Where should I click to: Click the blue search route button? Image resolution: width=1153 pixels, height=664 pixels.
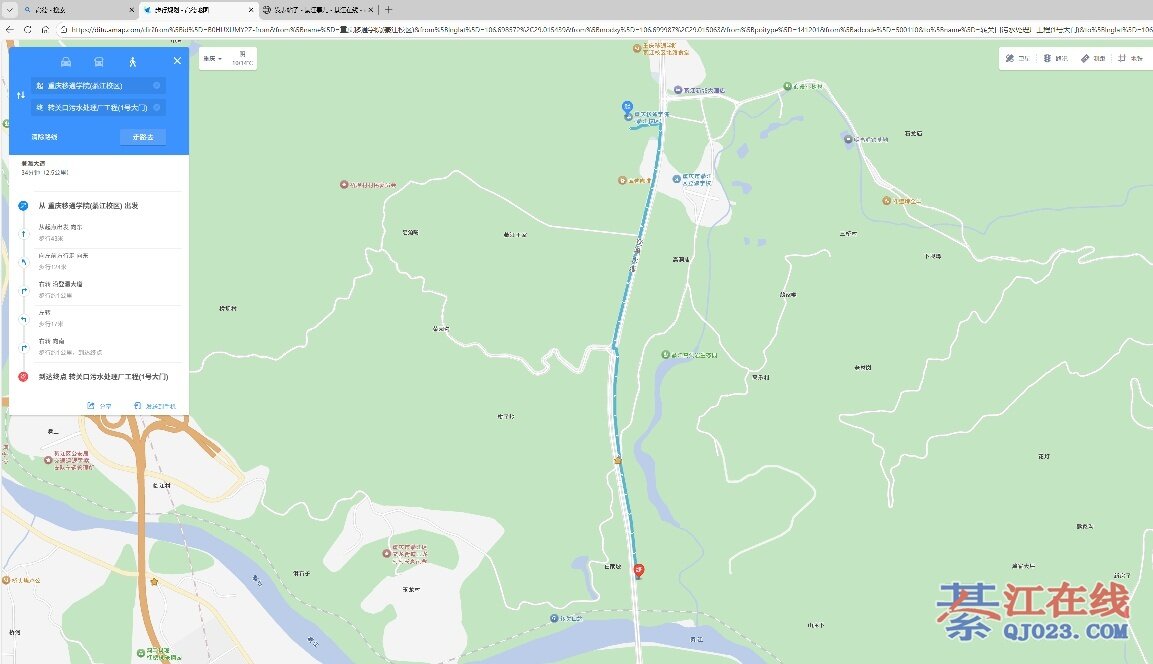point(143,137)
